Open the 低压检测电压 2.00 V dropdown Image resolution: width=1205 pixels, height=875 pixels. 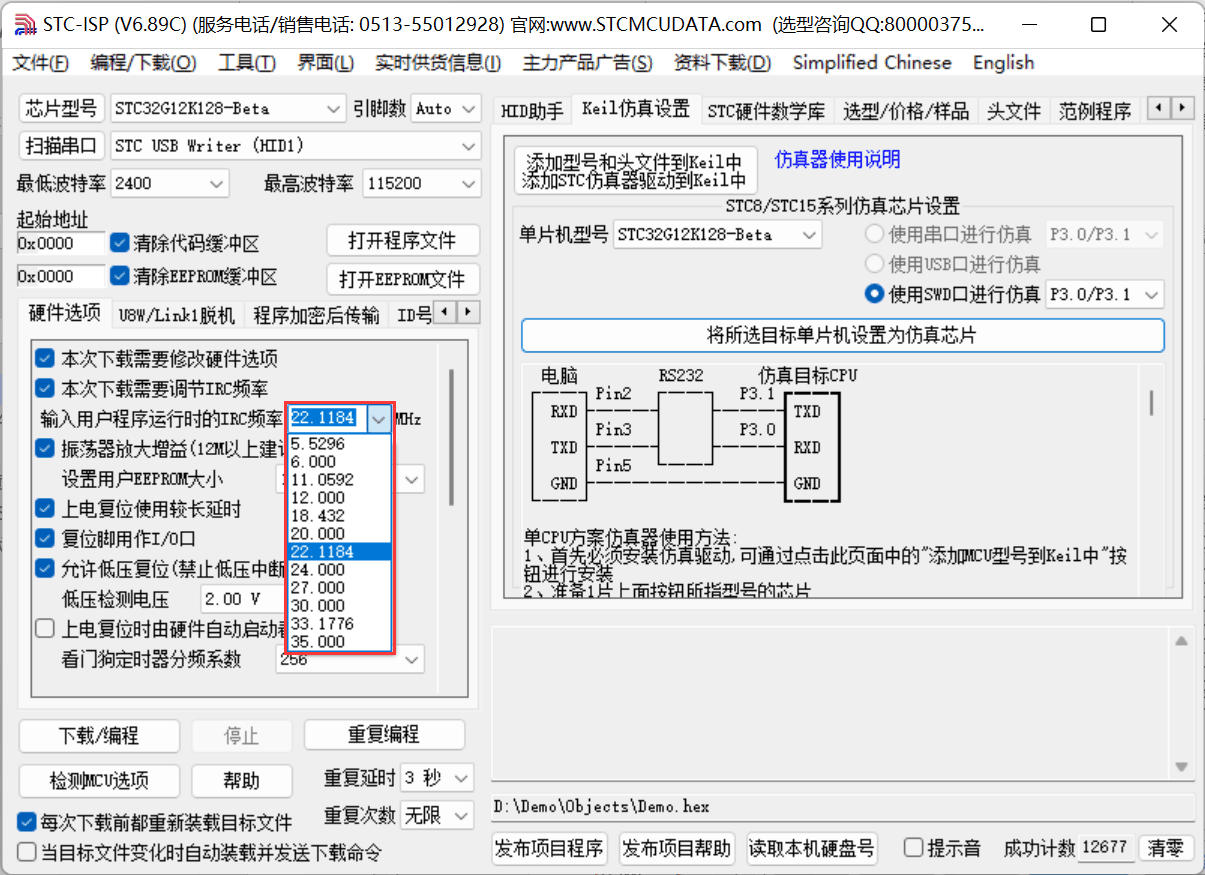[244, 599]
